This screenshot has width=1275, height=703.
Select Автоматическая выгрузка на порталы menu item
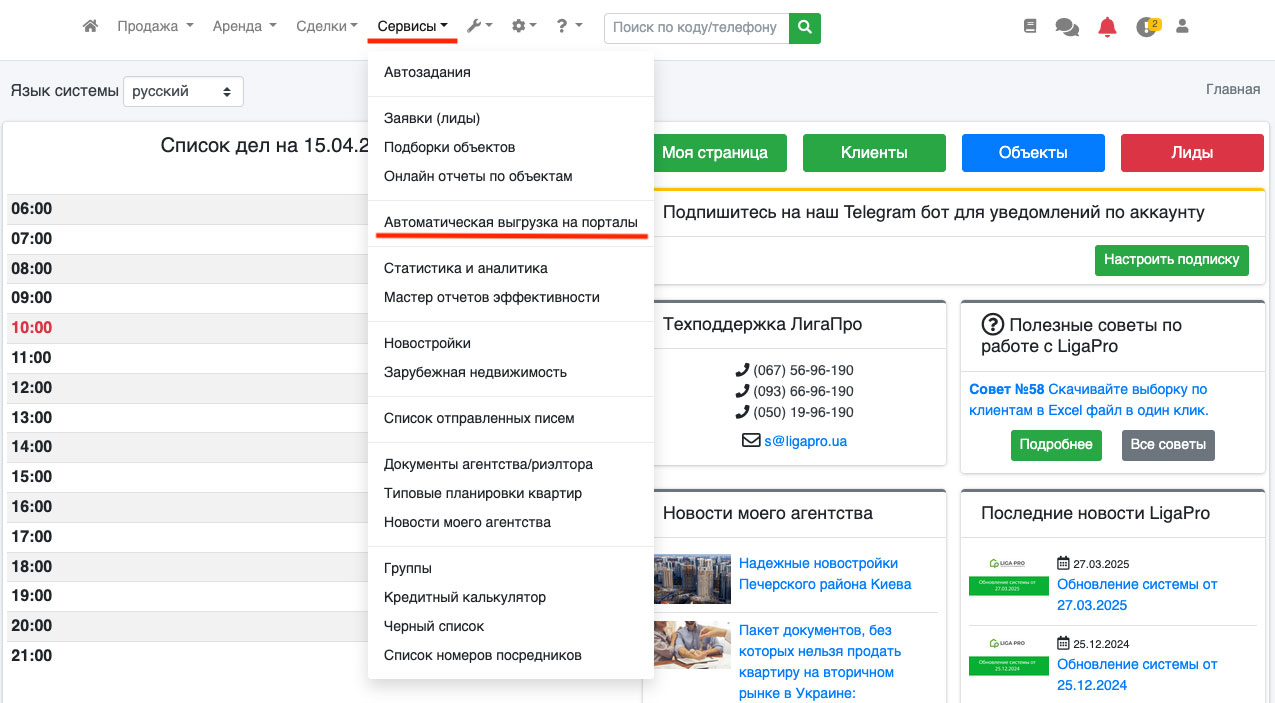pyautogui.click(x=510, y=222)
